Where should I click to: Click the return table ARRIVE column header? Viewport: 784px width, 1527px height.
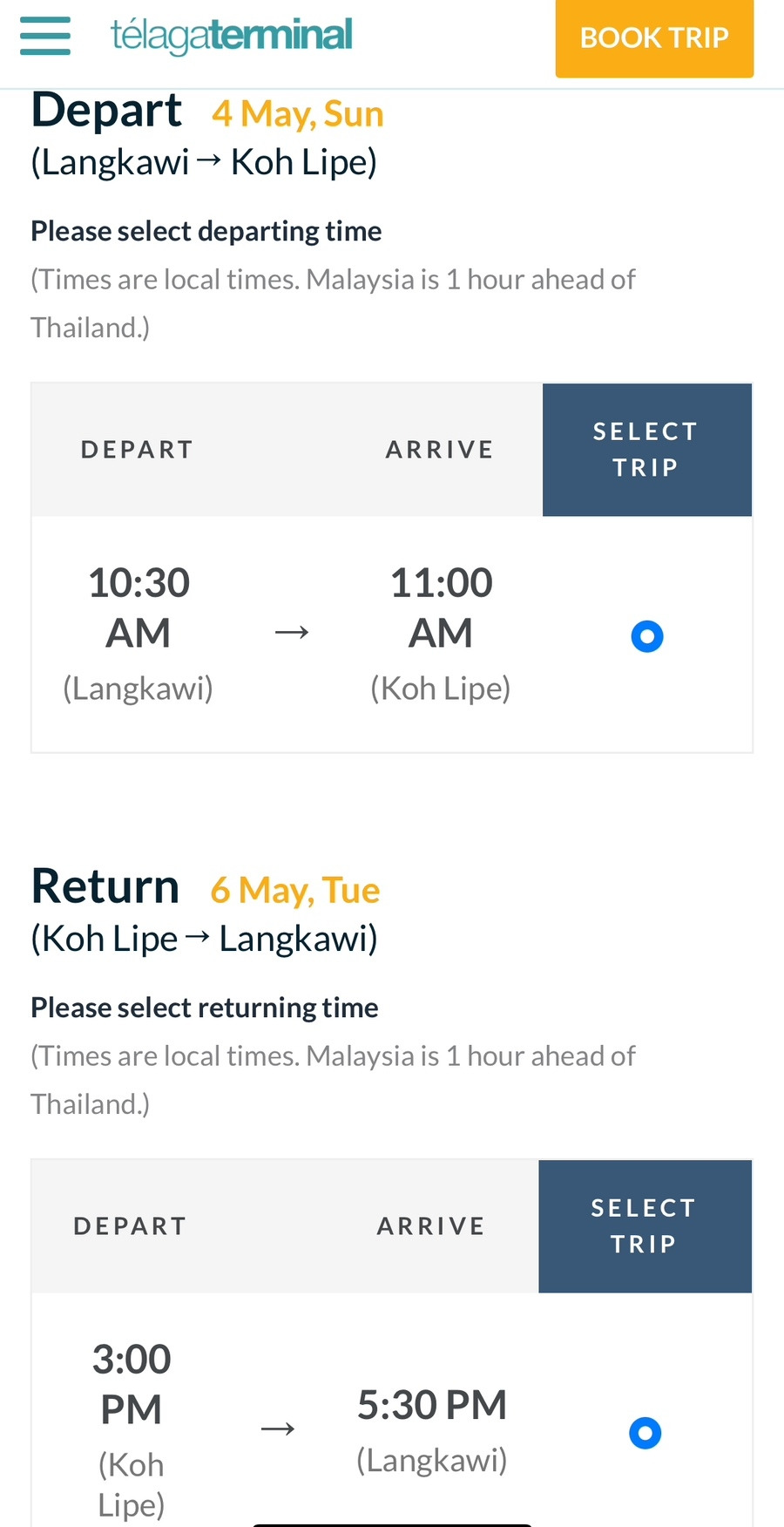click(431, 1226)
